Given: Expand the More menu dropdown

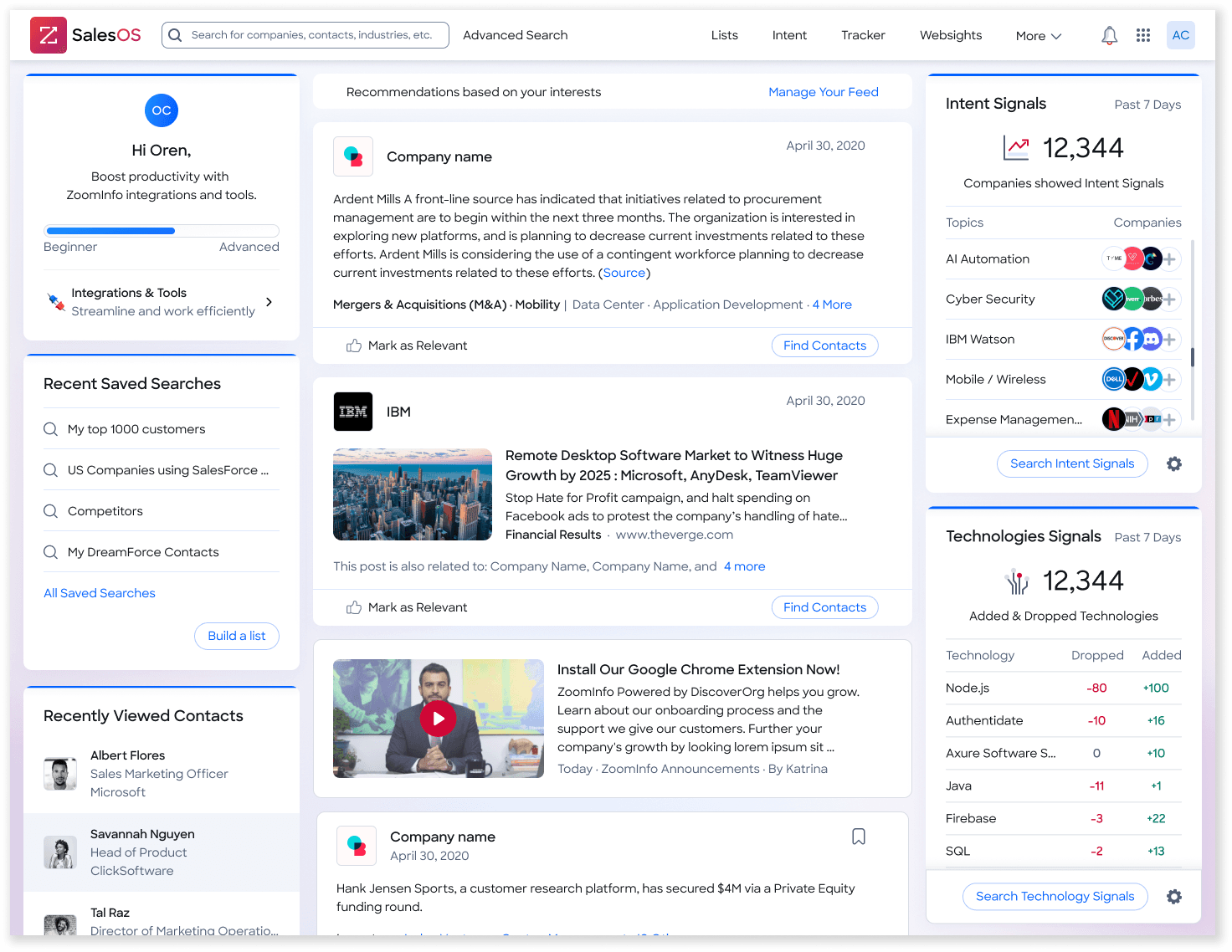Looking at the screenshot, I should coord(1039,36).
